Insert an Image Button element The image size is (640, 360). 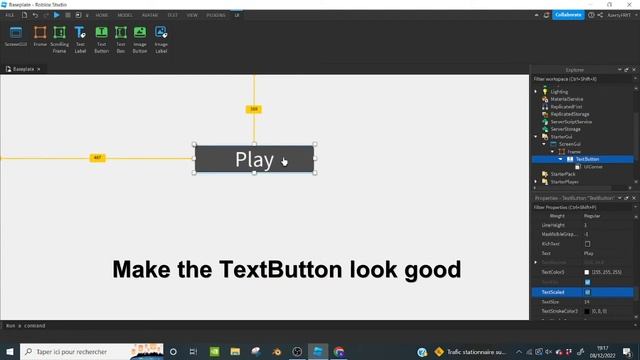click(140, 40)
